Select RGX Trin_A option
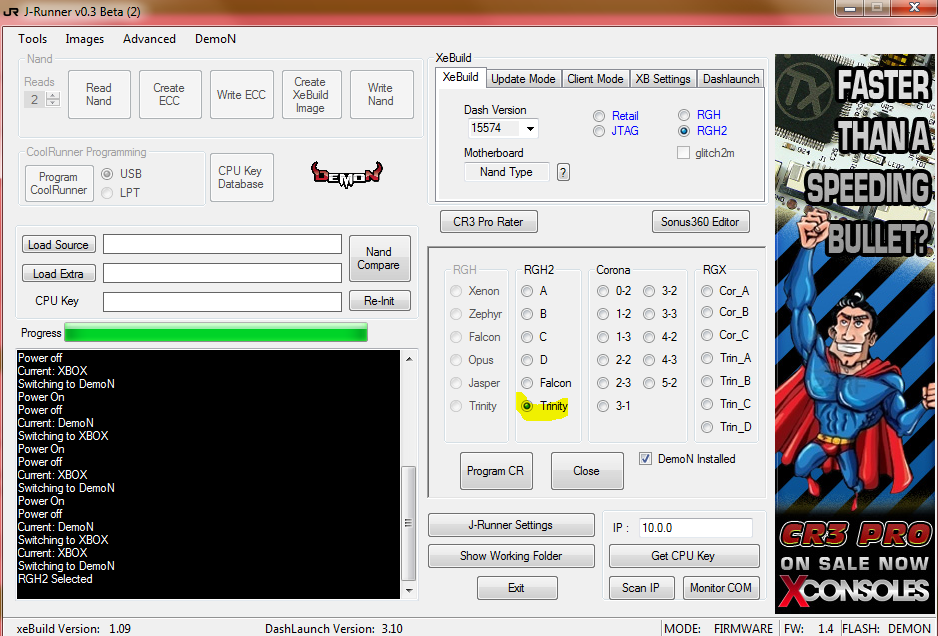The image size is (938, 636). 707,358
